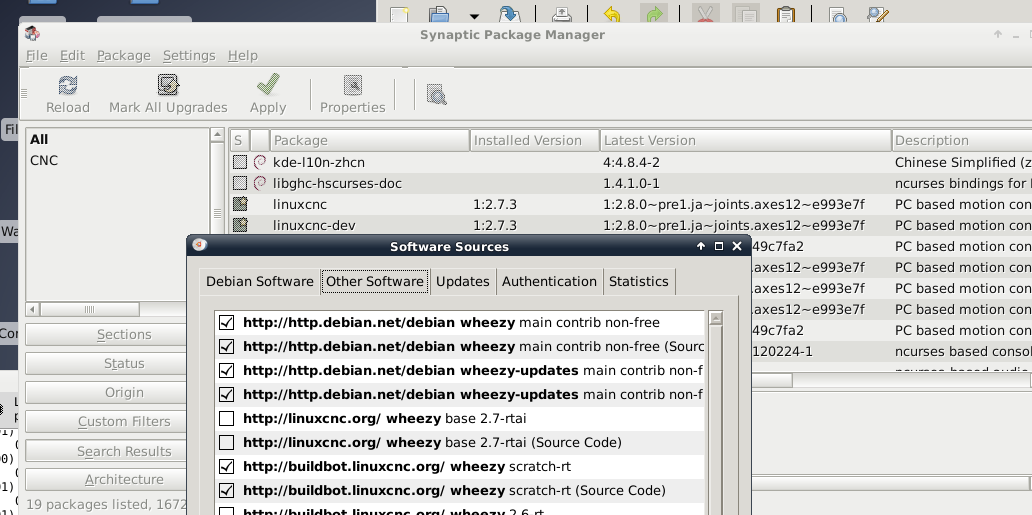Toggle status box of libghc-hscurses-doc package

pos(240,183)
